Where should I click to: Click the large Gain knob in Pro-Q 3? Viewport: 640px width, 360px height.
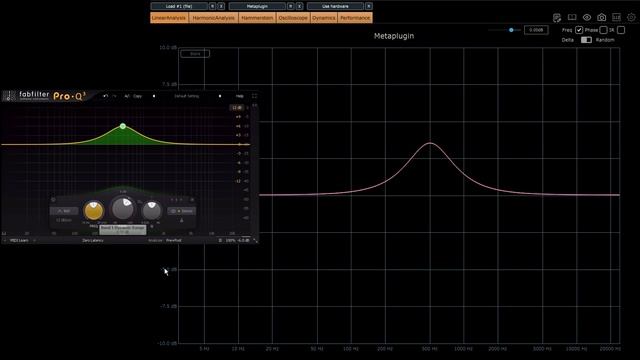(123, 208)
